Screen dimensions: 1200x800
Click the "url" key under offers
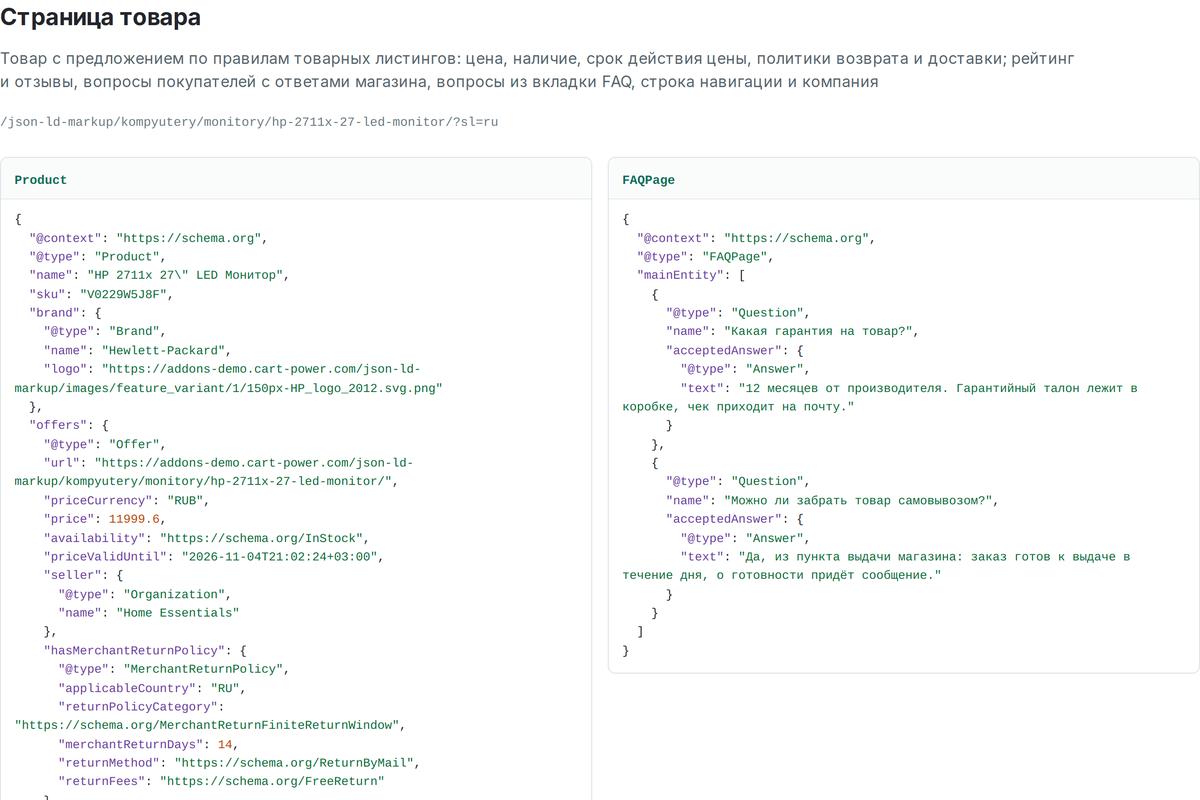pyautogui.click(x=62, y=463)
